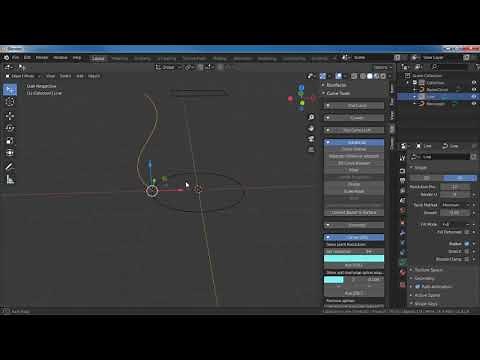This screenshot has width=480, height=360.
Task: Select the Transform tool
Action: 10,153
